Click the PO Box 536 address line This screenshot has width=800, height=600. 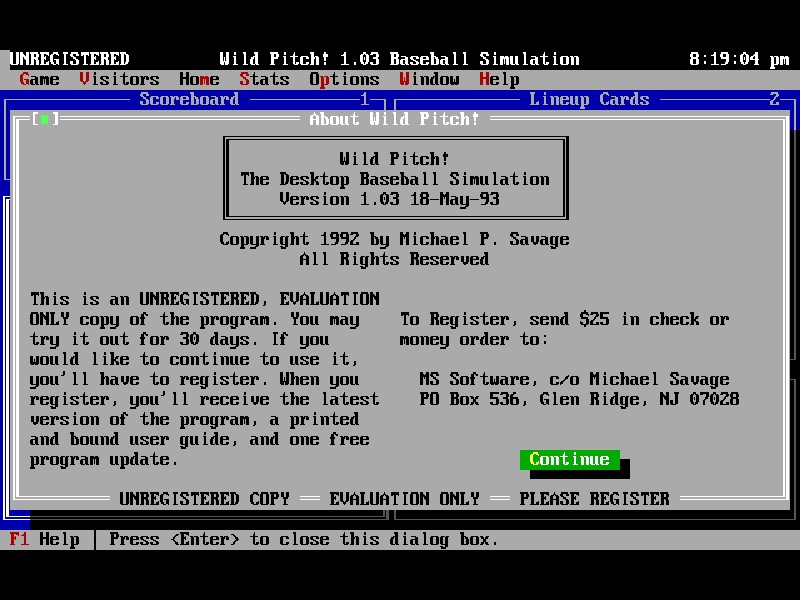[579, 399]
